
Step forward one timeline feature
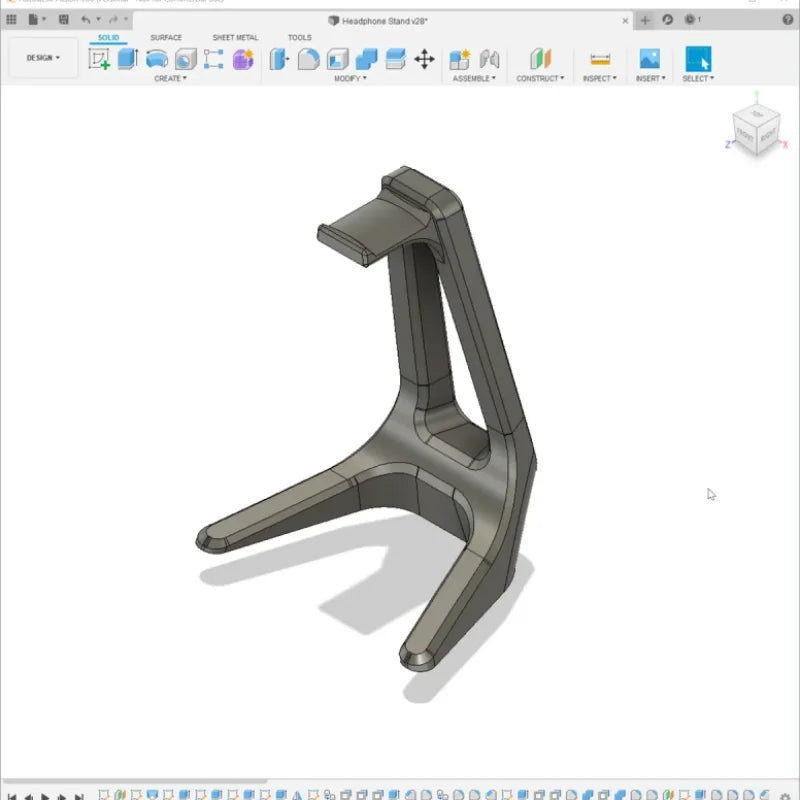click(x=62, y=796)
